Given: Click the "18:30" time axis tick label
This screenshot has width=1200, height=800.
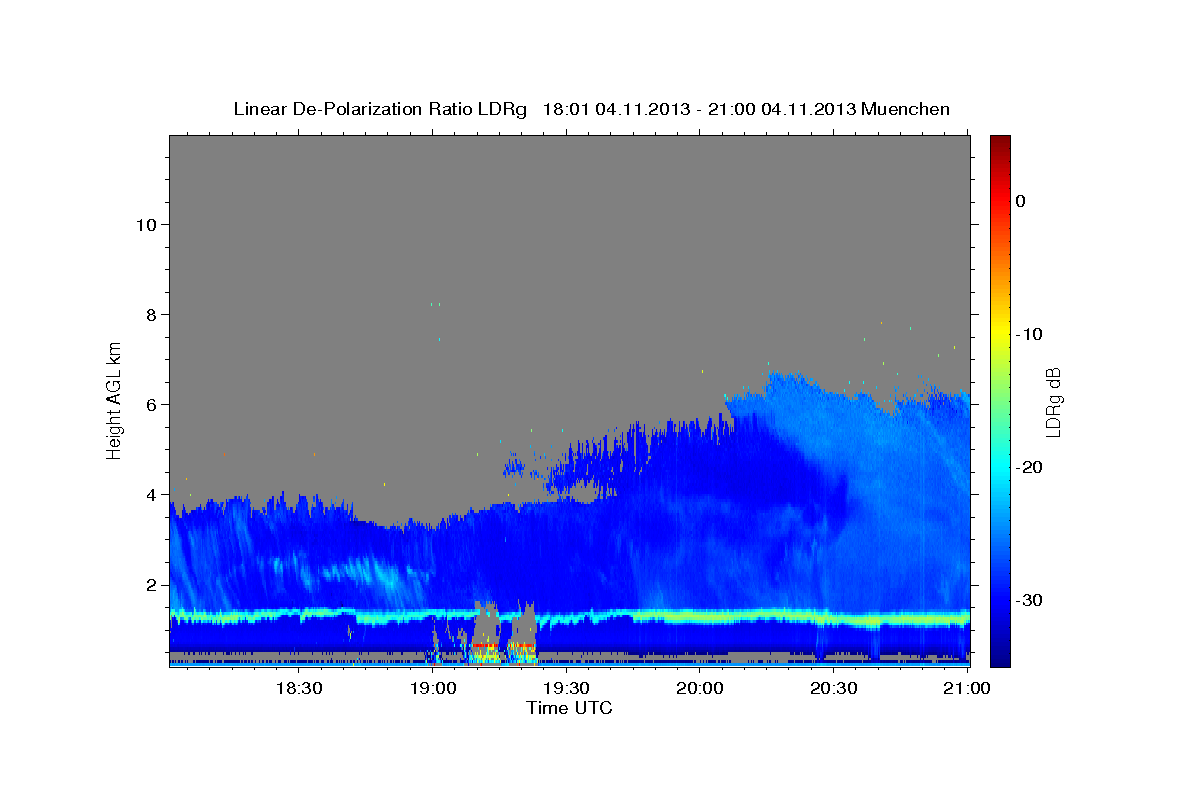Looking at the screenshot, I should pos(298,688).
